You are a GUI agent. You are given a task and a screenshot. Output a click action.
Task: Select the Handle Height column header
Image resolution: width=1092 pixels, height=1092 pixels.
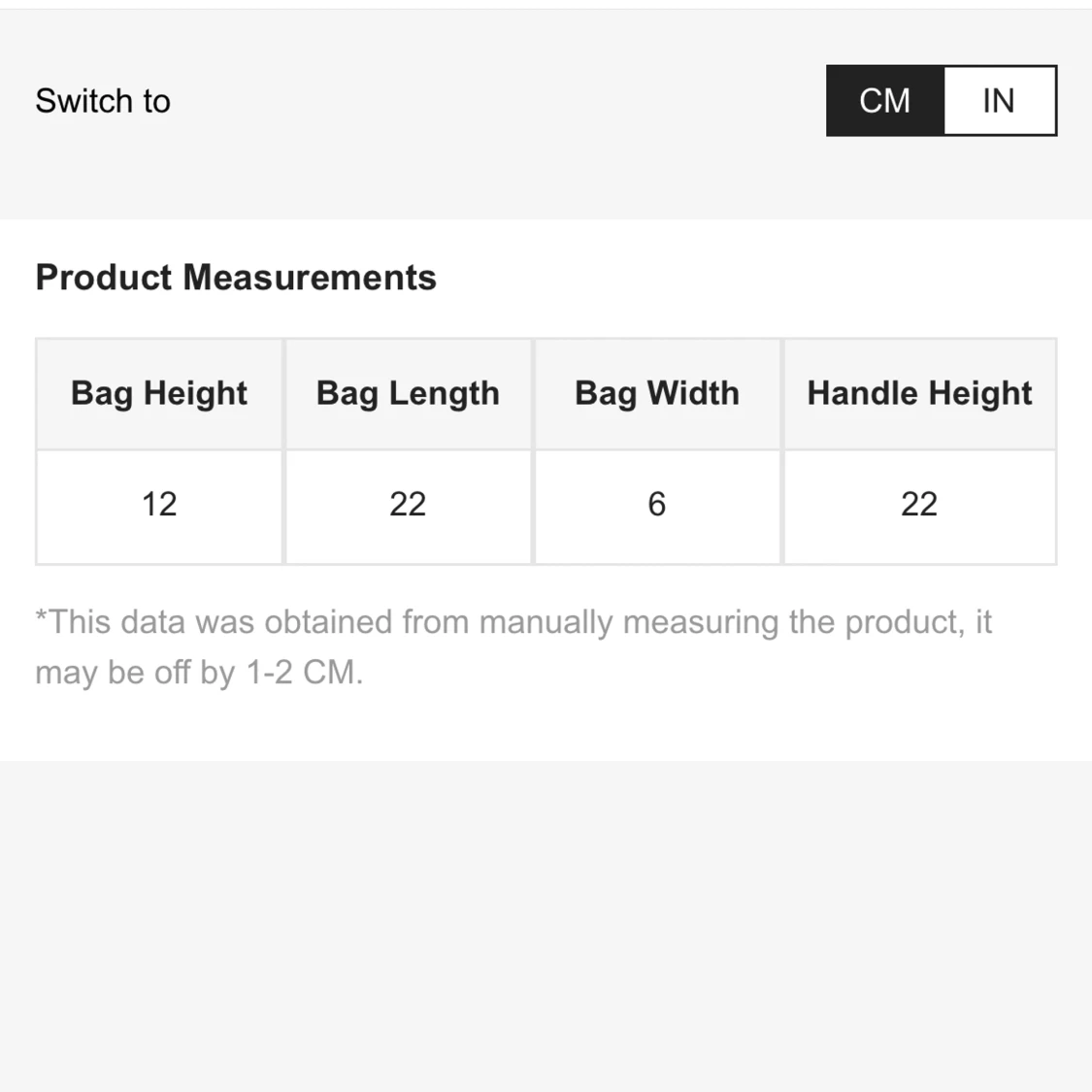[919, 393]
